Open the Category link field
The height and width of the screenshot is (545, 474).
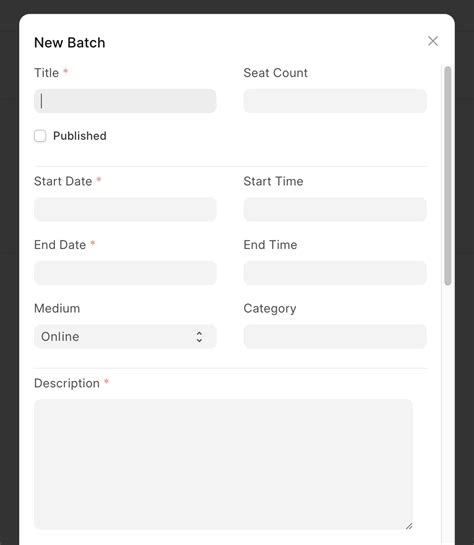[x=335, y=337]
